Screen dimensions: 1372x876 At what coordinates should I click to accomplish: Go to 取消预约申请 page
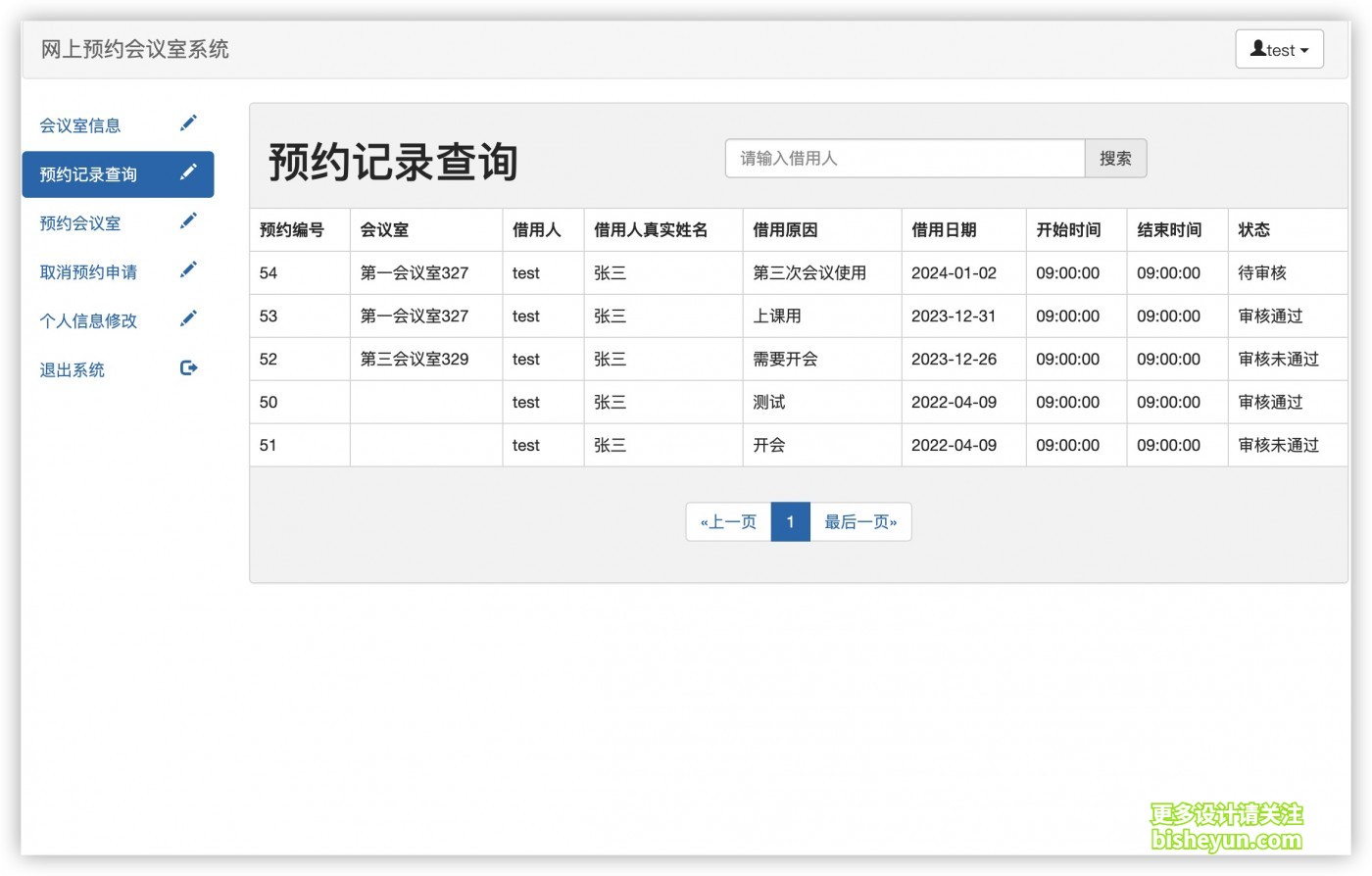coord(88,272)
